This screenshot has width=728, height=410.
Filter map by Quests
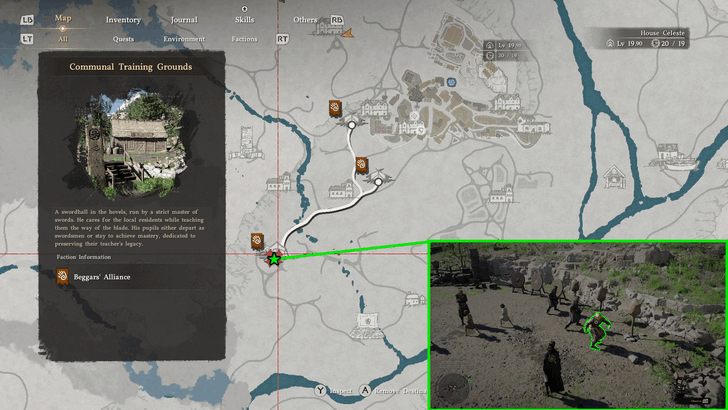coord(123,39)
